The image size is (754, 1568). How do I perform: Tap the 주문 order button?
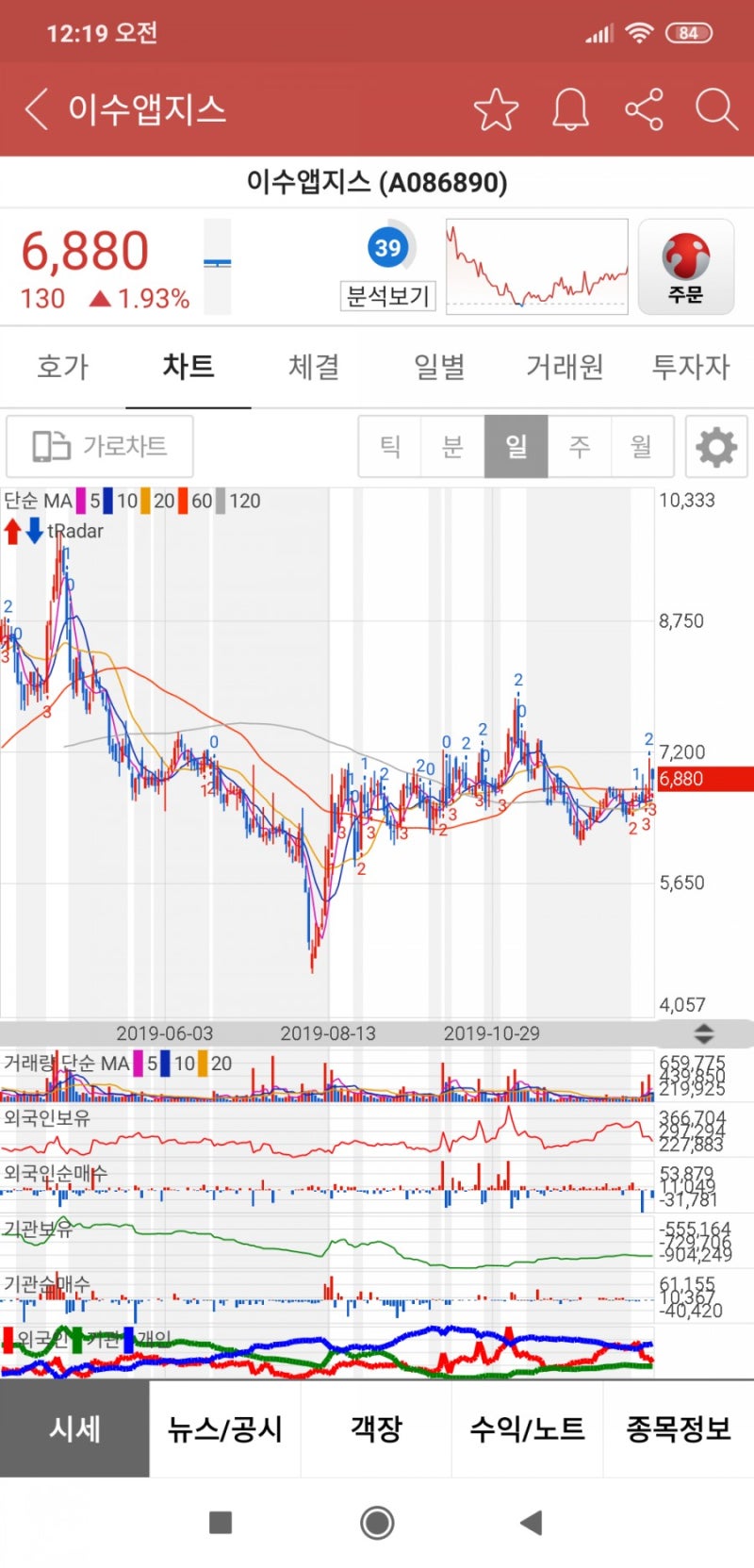[x=686, y=267]
